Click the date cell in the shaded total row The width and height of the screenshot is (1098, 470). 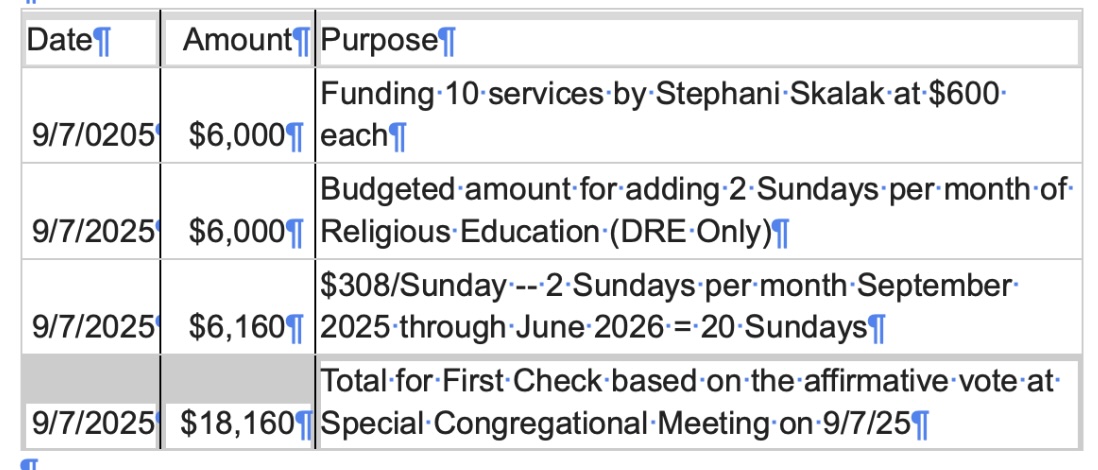[x=92, y=423]
